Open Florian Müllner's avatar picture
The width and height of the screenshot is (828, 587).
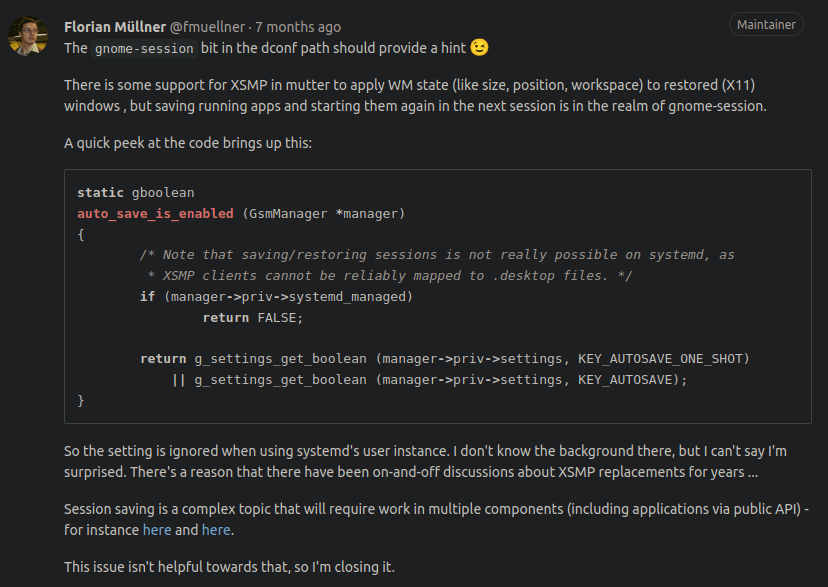pyautogui.click(x=27, y=36)
